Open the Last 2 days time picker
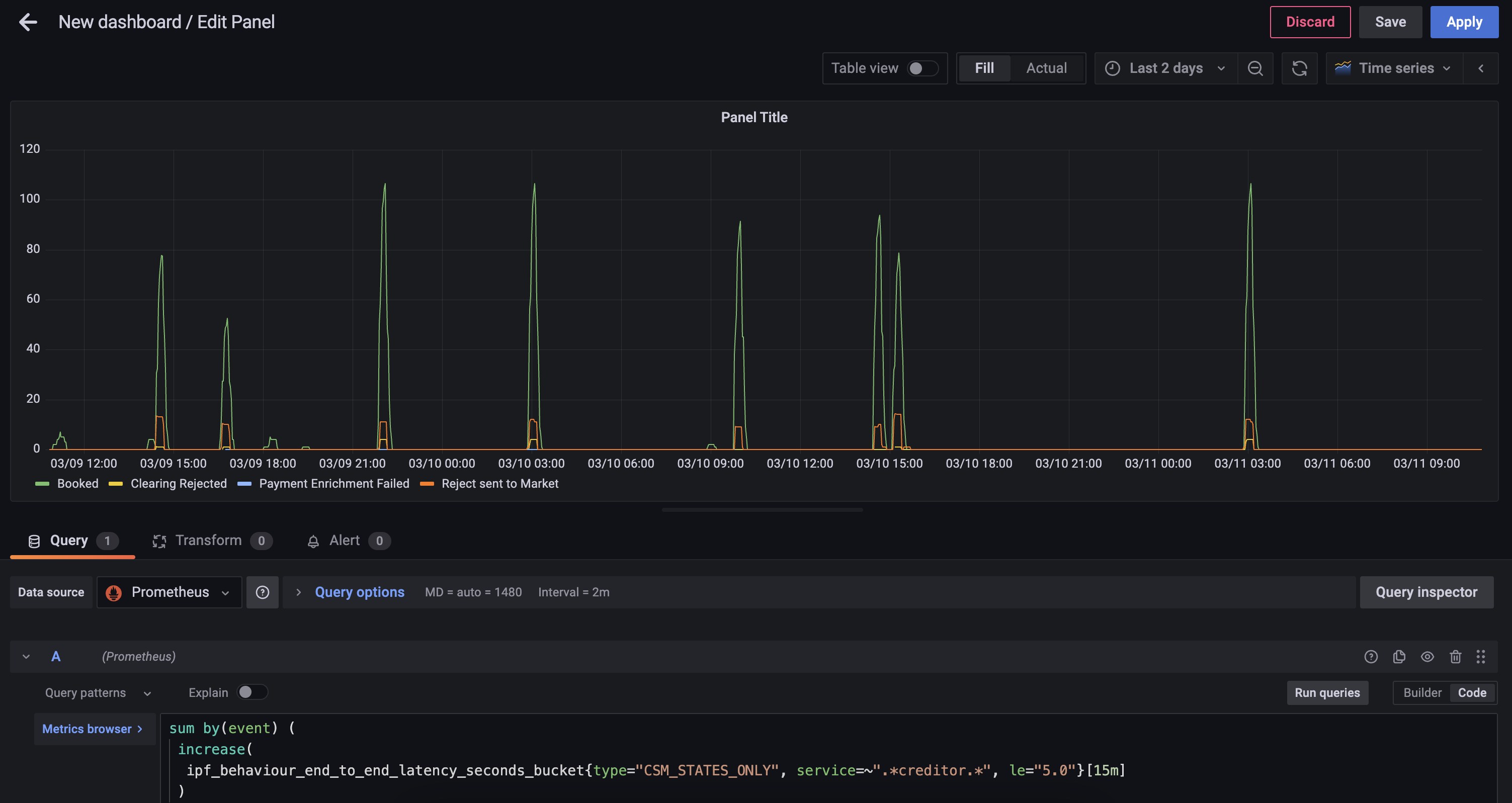 click(1166, 68)
